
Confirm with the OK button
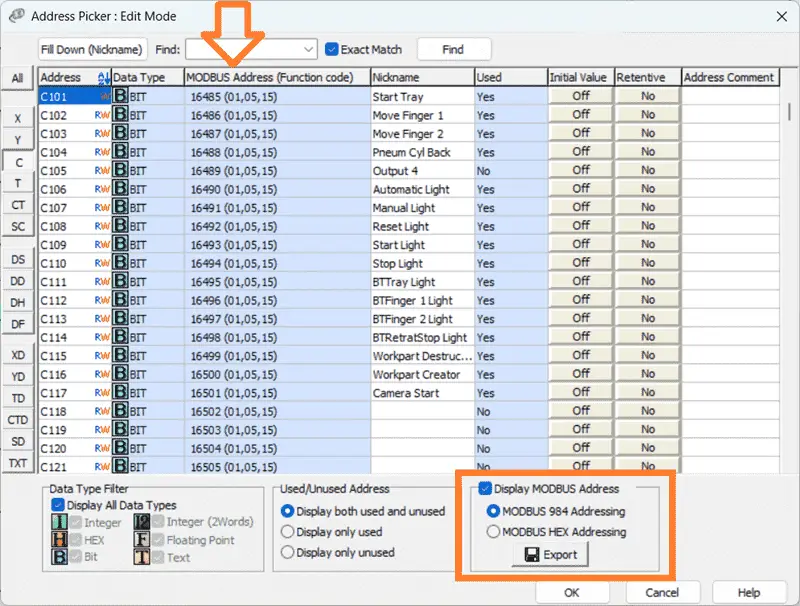(x=572, y=592)
